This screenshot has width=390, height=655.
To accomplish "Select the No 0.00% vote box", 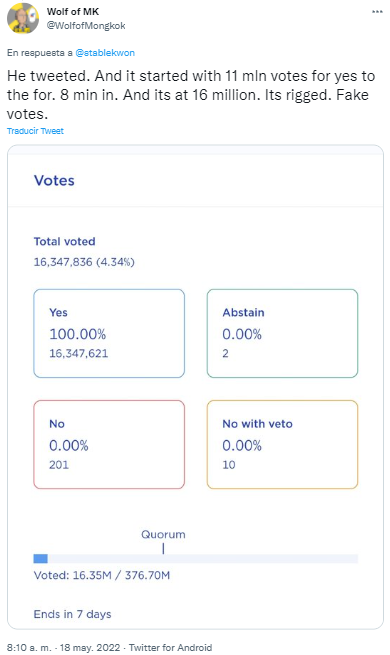I will coord(109,444).
